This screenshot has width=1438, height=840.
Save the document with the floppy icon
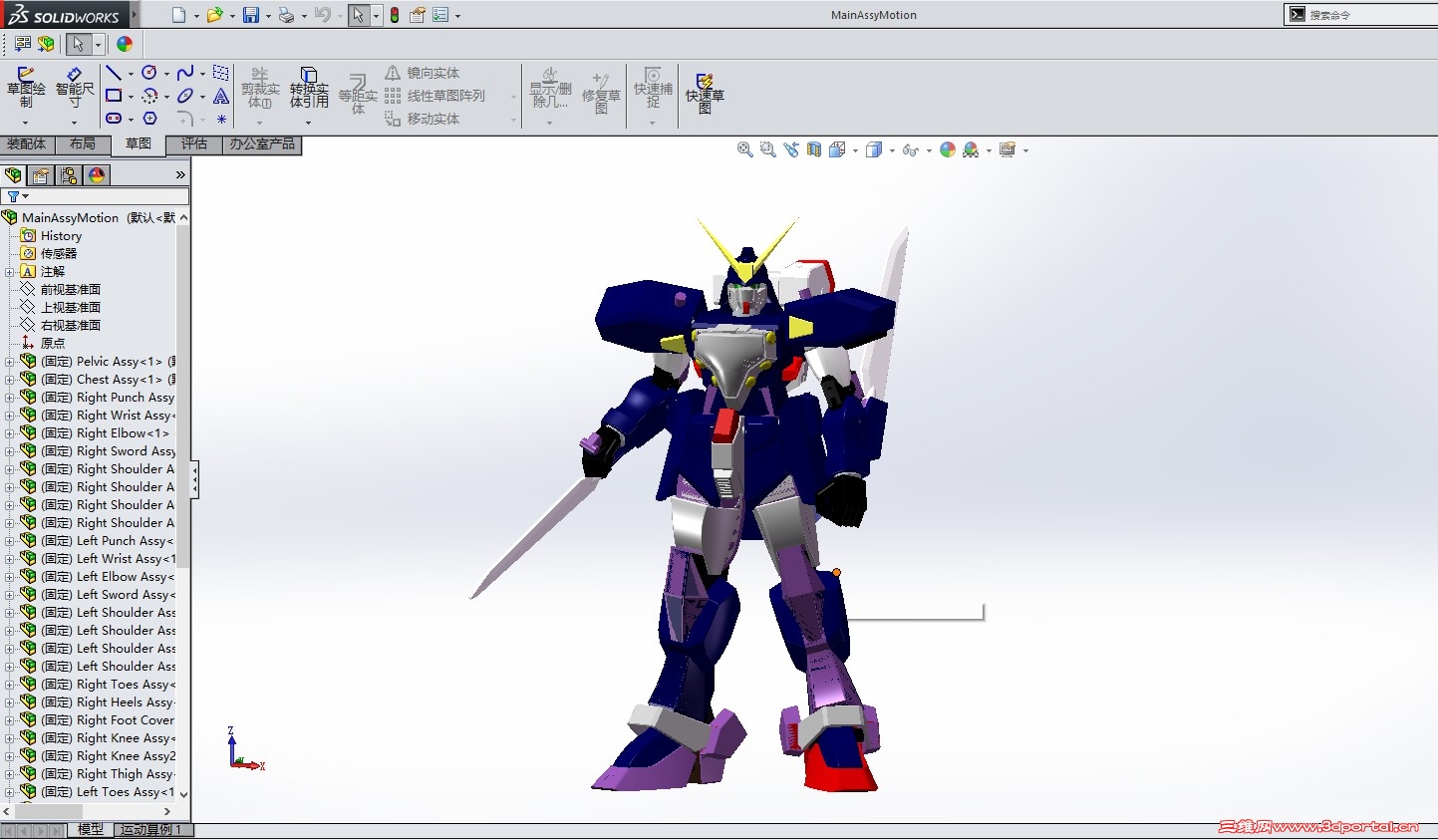coord(251,15)
